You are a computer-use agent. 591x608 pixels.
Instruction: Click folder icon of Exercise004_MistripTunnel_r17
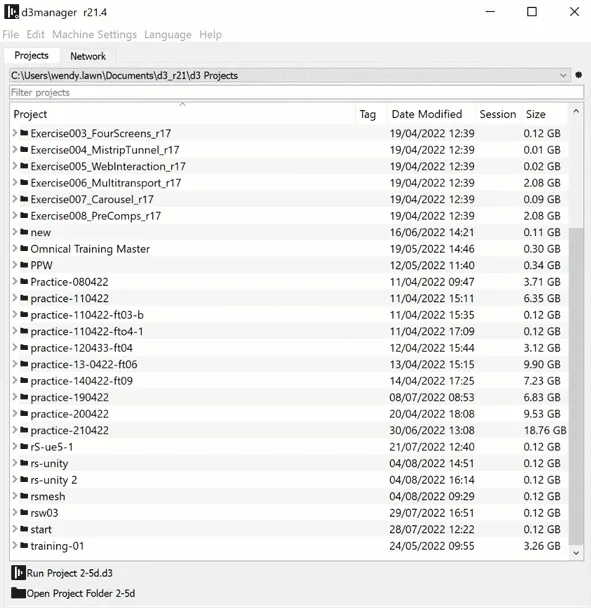[24, 149]
